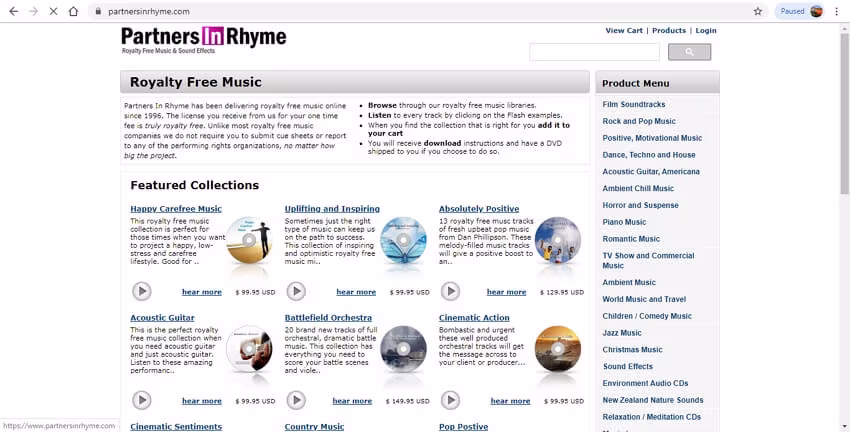
Task: Click the site search magnifier button
Action: [689, 52]
